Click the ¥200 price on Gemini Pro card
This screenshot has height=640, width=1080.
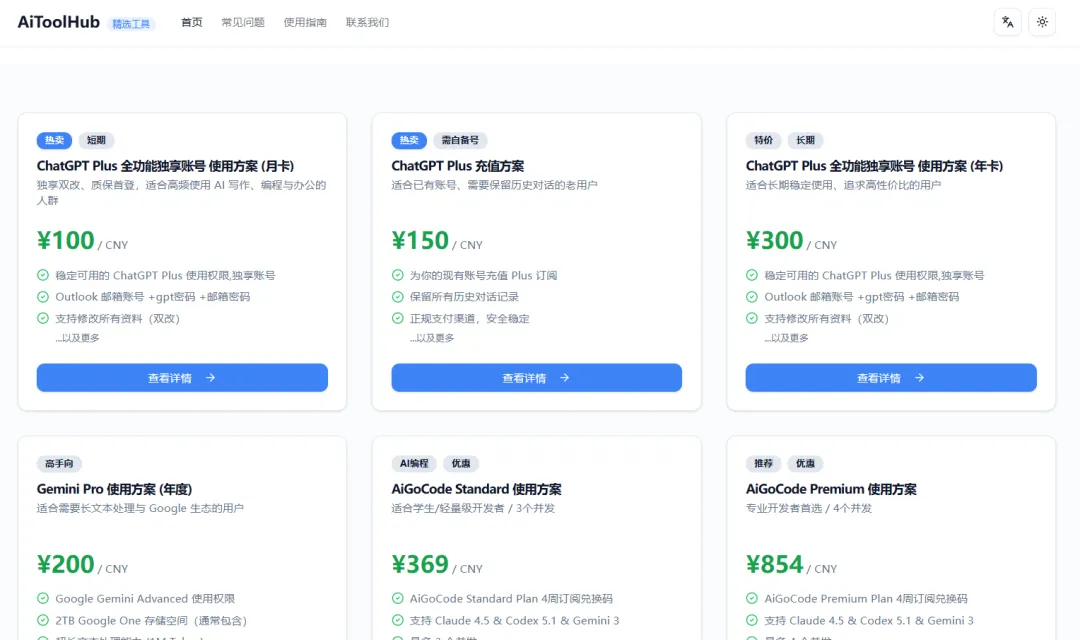(x=65, y=564)
